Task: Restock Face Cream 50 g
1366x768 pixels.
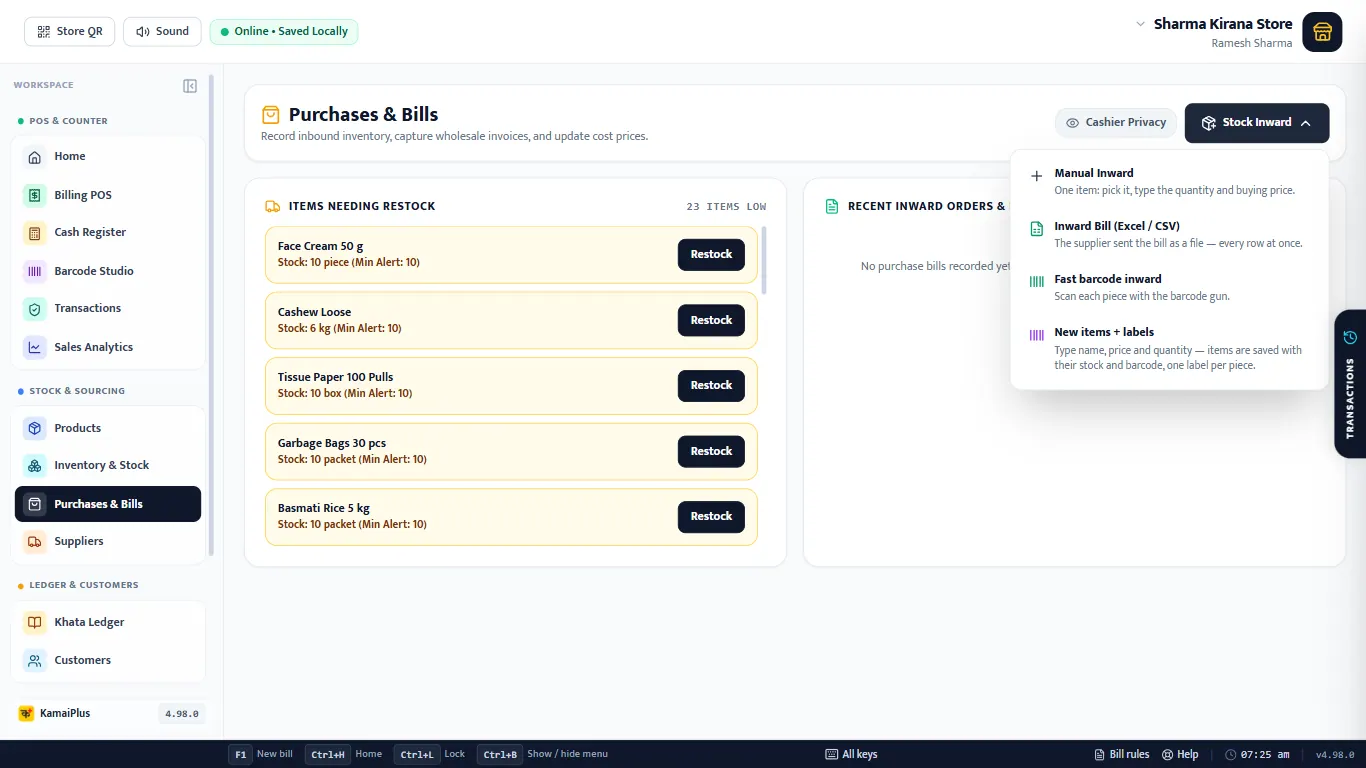Action: [x=711, y=255]
